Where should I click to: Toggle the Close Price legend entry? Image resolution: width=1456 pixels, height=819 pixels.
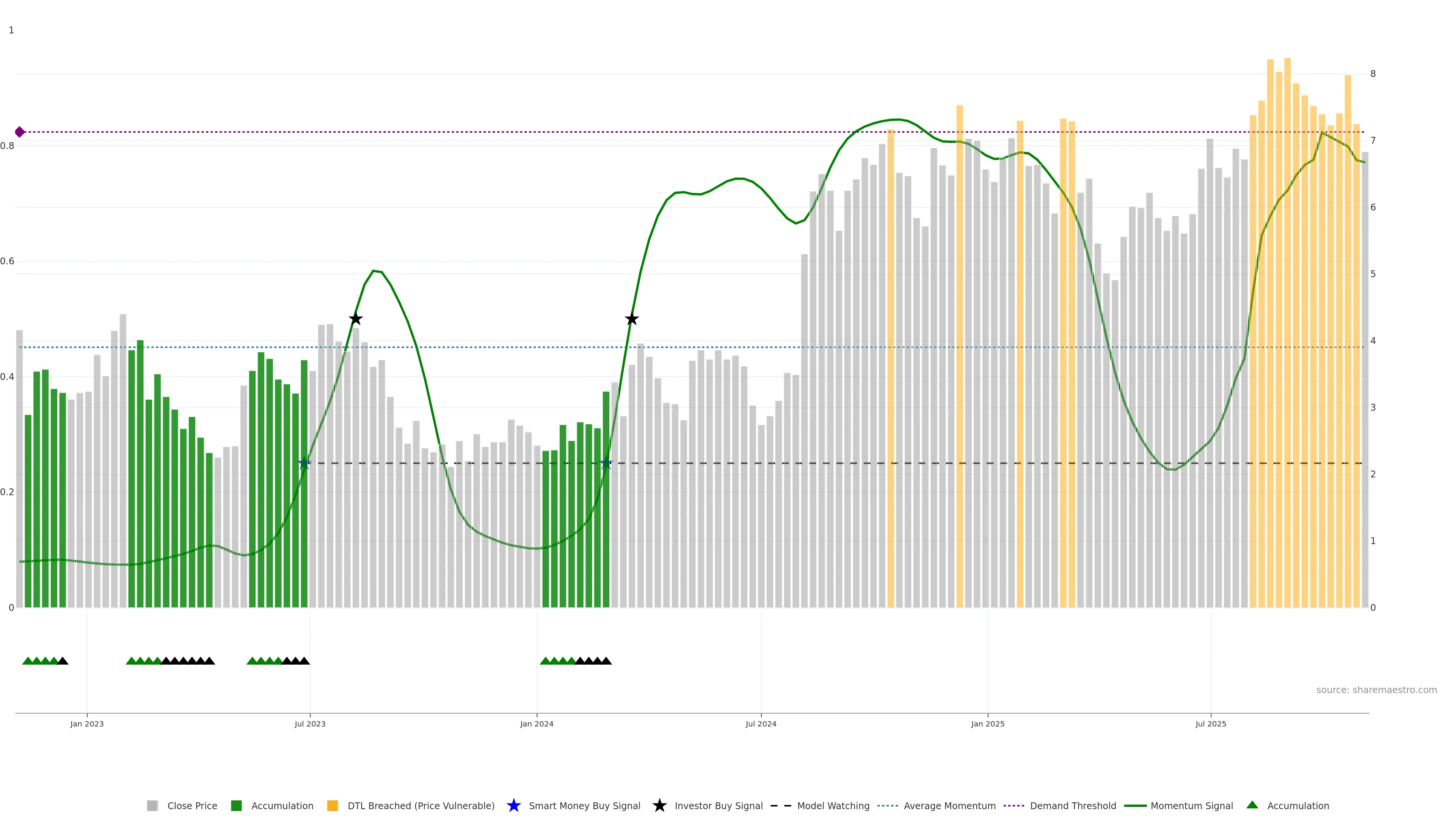[x=191, y=805]
